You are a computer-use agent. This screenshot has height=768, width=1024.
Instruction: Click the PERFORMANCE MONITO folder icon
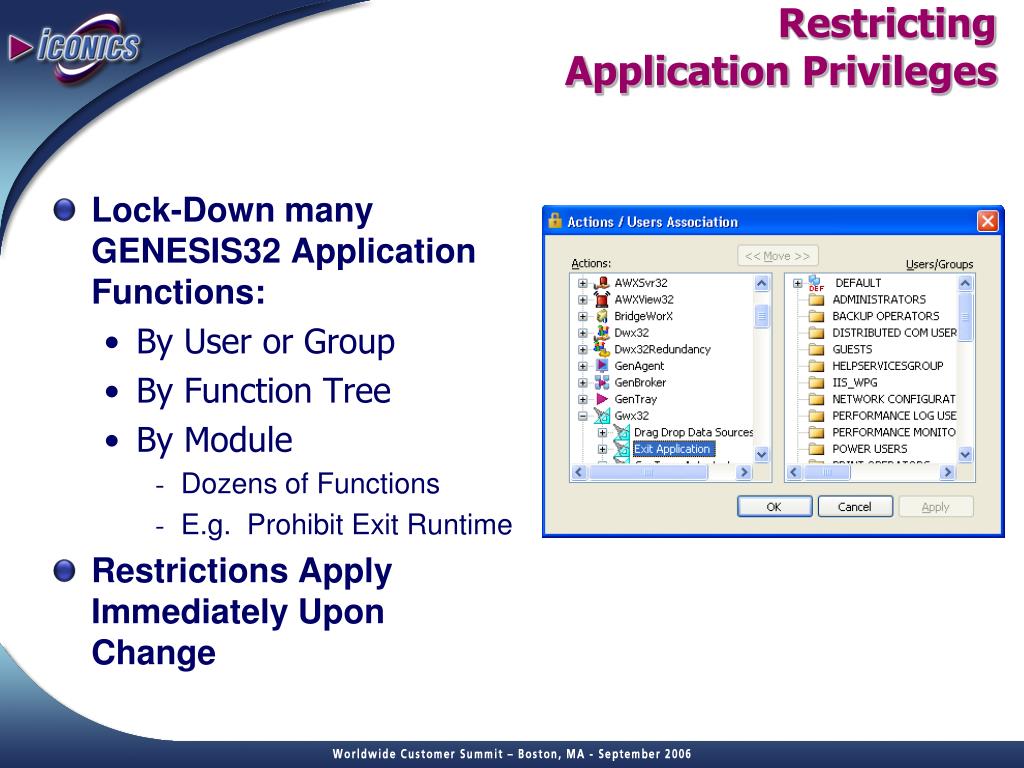click(816, 432)
